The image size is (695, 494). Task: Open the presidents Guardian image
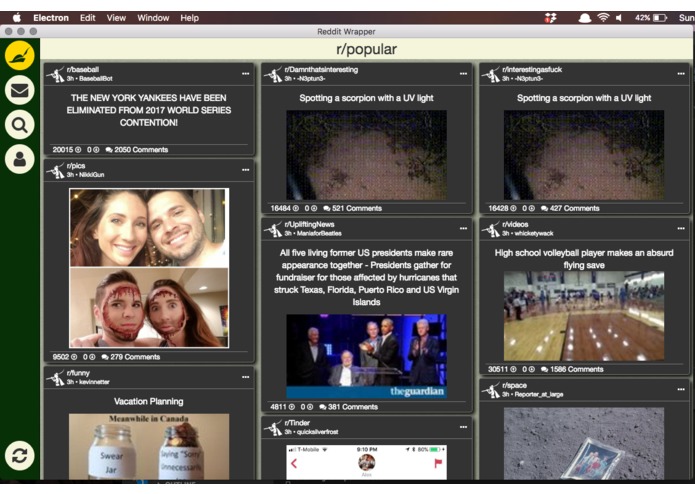click(366, 356)
